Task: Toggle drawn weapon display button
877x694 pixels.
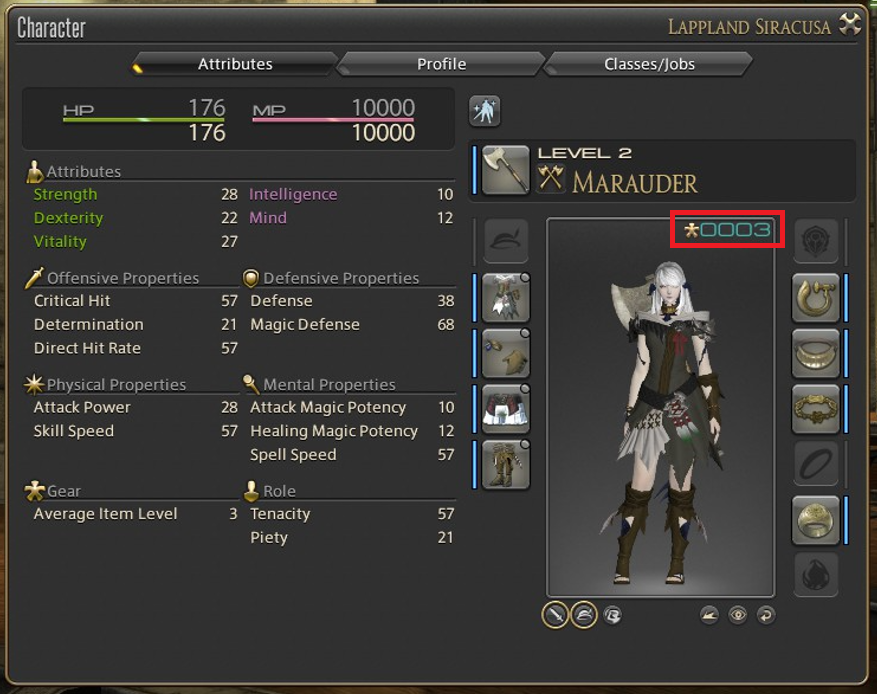Action: [555, 615]
